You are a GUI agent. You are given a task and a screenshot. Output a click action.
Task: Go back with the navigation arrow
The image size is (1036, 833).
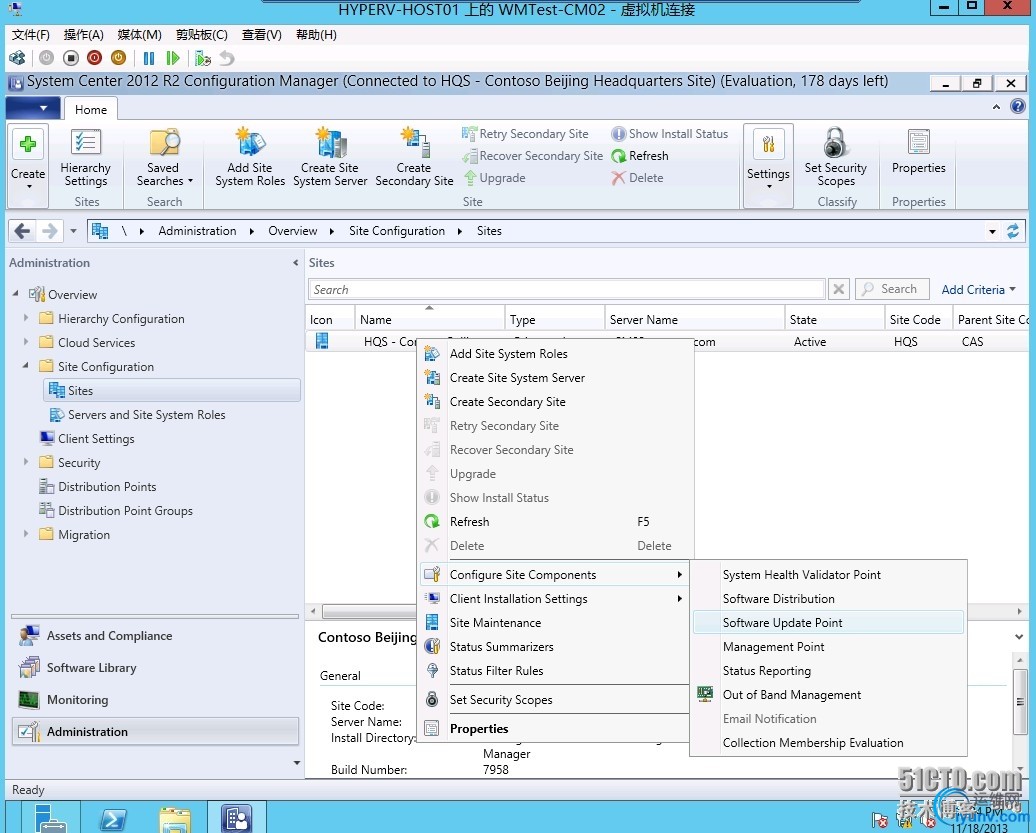[x=22, y=231]
